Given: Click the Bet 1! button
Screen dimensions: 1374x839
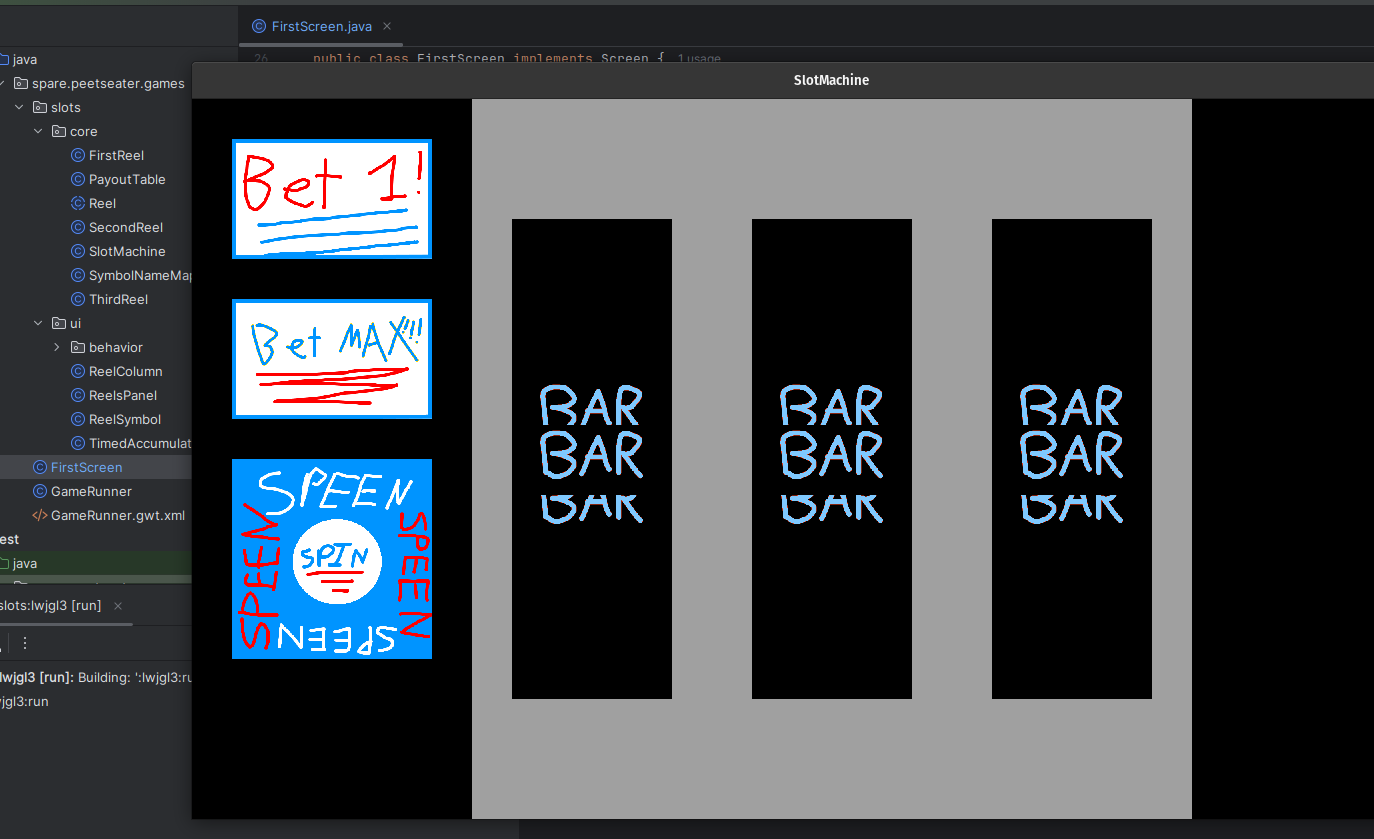Looking at the screenshot, I should click(x=331, y=199).
